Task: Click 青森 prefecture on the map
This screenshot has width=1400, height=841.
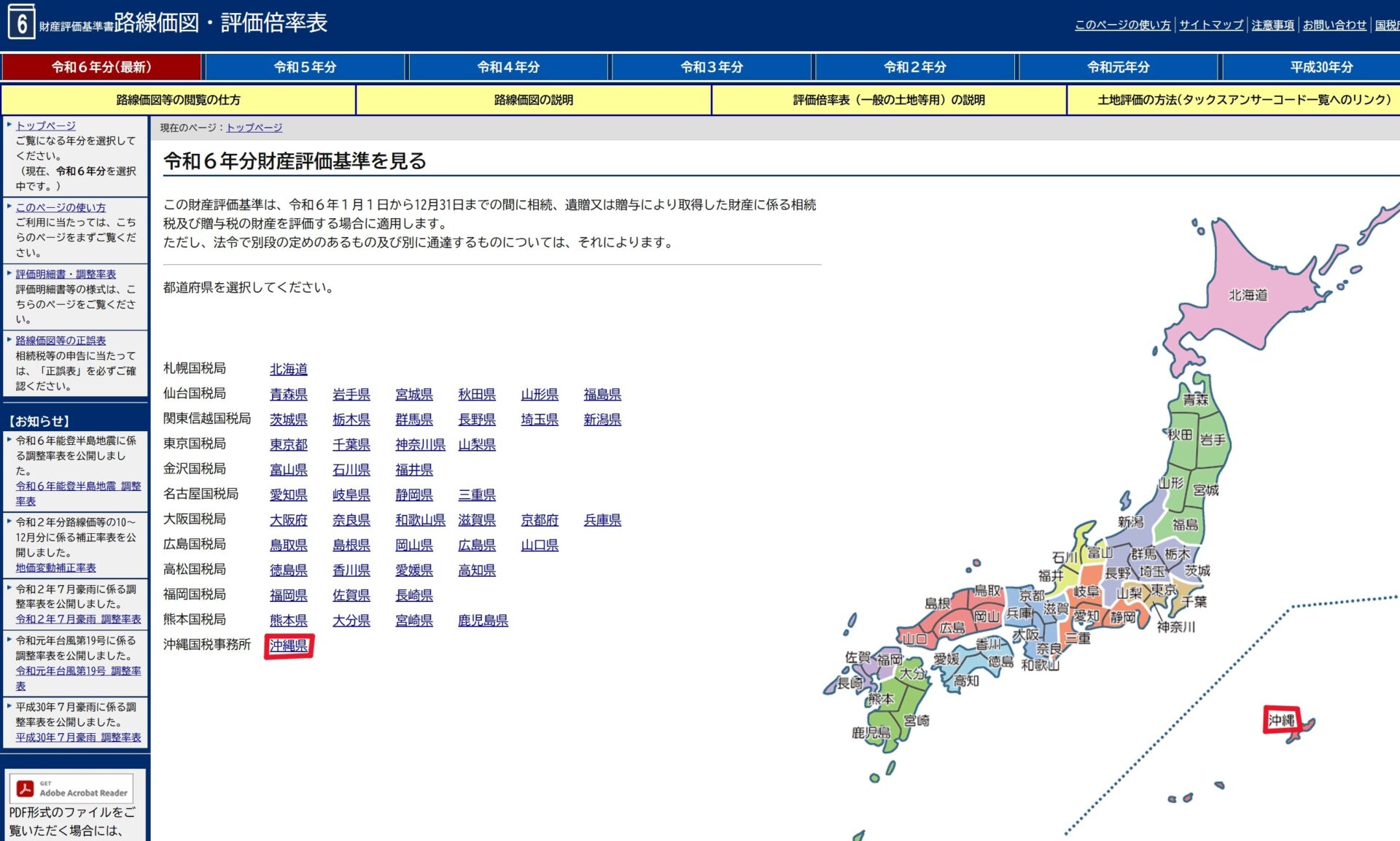Action: point(1195,399)
